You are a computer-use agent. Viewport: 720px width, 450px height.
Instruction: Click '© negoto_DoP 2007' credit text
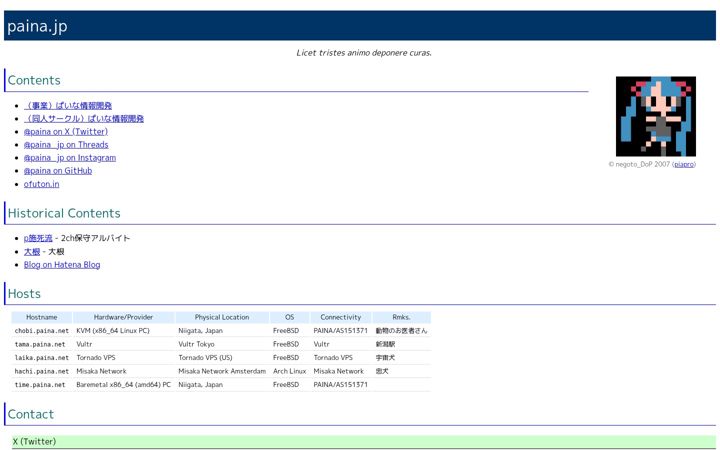pos(639,164)
